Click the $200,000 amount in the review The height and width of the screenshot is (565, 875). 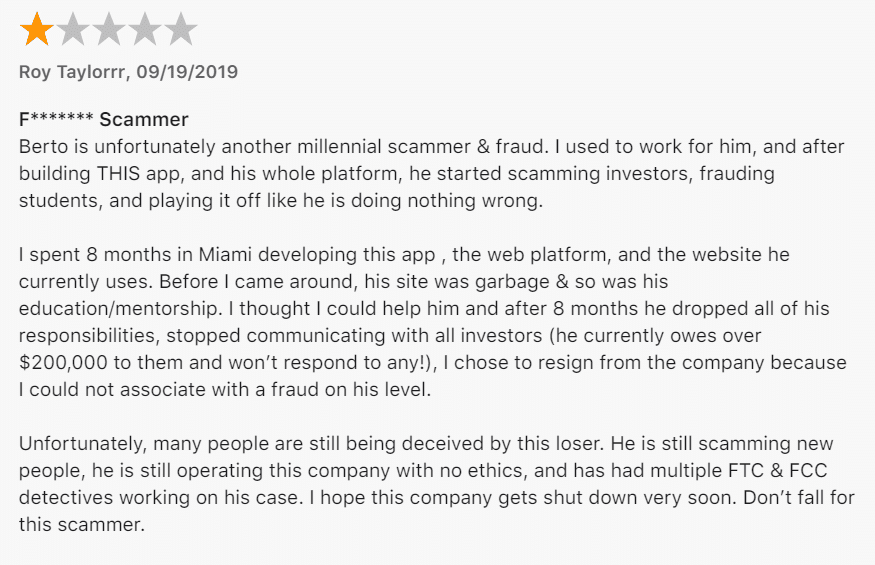pos(63,363)
